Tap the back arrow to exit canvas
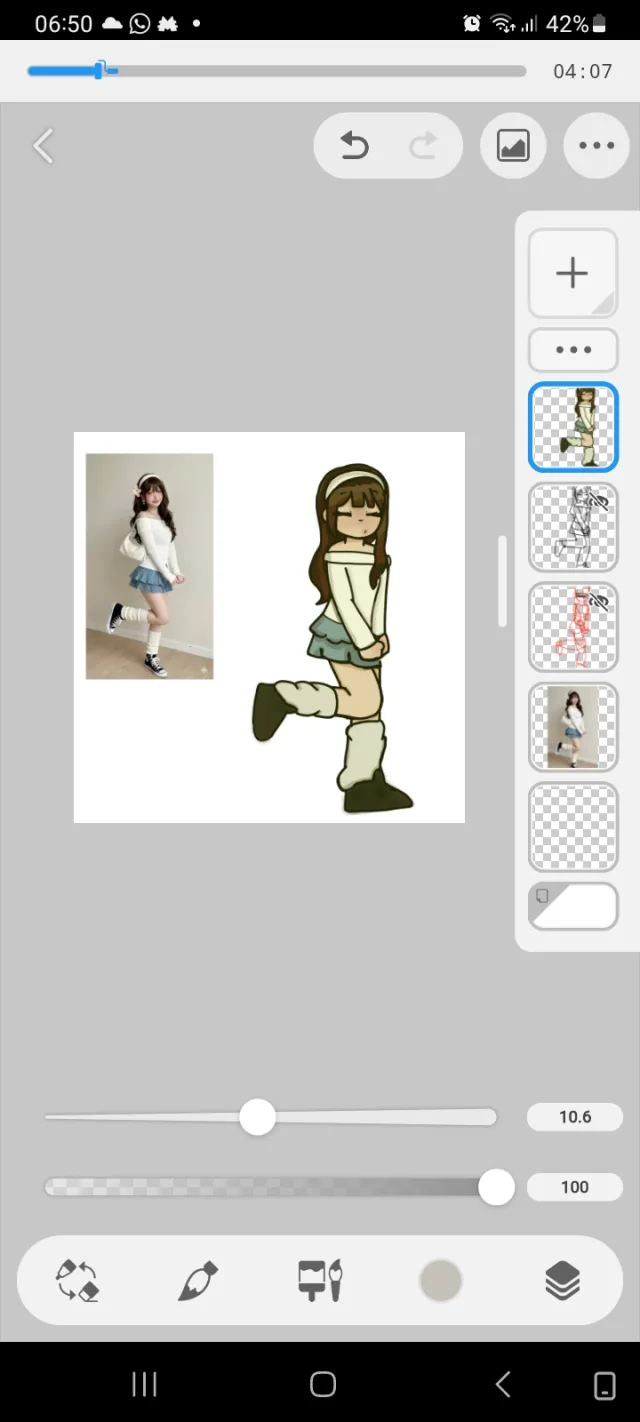The width and height of the screenshot is (640, 1422). pos(43,146)
